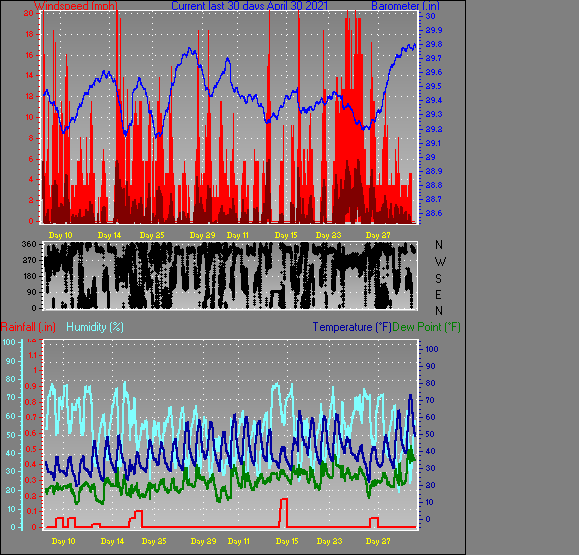
Task: Click the Day 14 label under wind chart
Action: coord(109,235)
